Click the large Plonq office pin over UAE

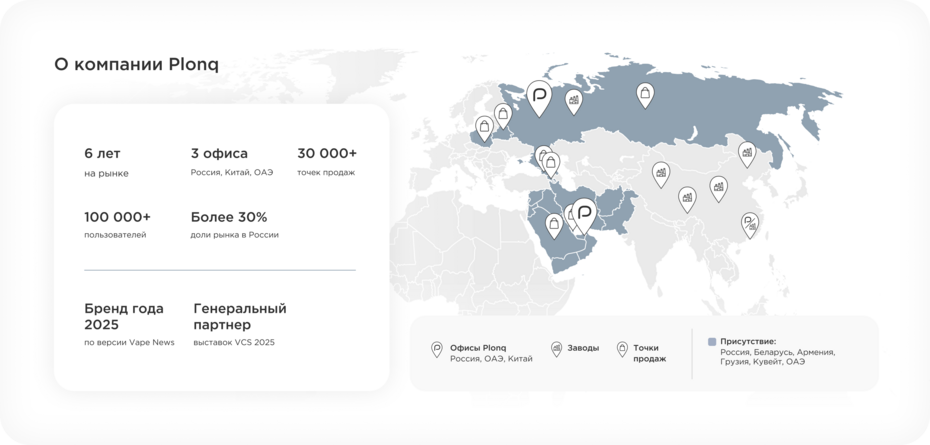584,215
